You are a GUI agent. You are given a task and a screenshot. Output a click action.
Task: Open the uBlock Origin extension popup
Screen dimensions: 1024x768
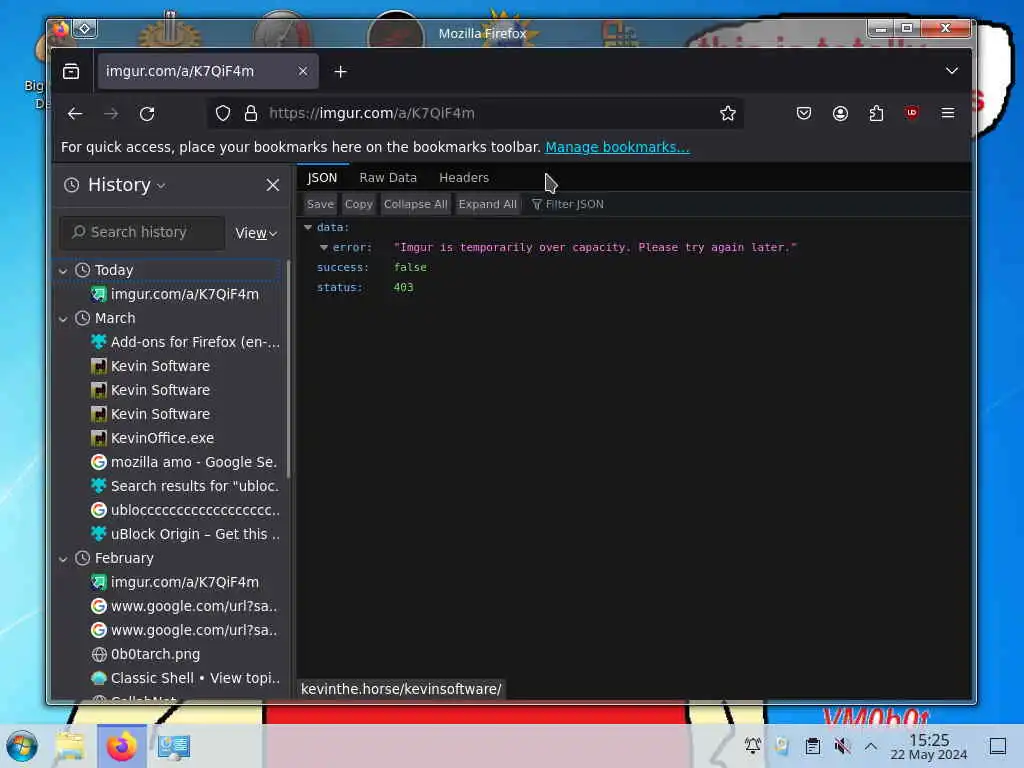(x=912, y=113)
